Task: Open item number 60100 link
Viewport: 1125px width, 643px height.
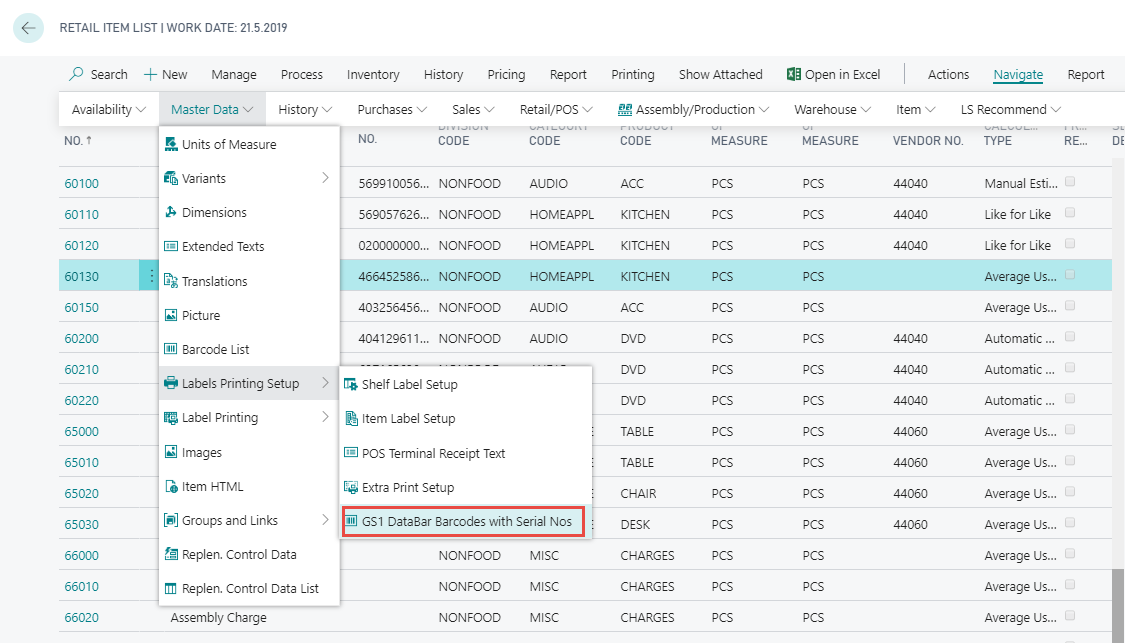Action: click(82, 184)
